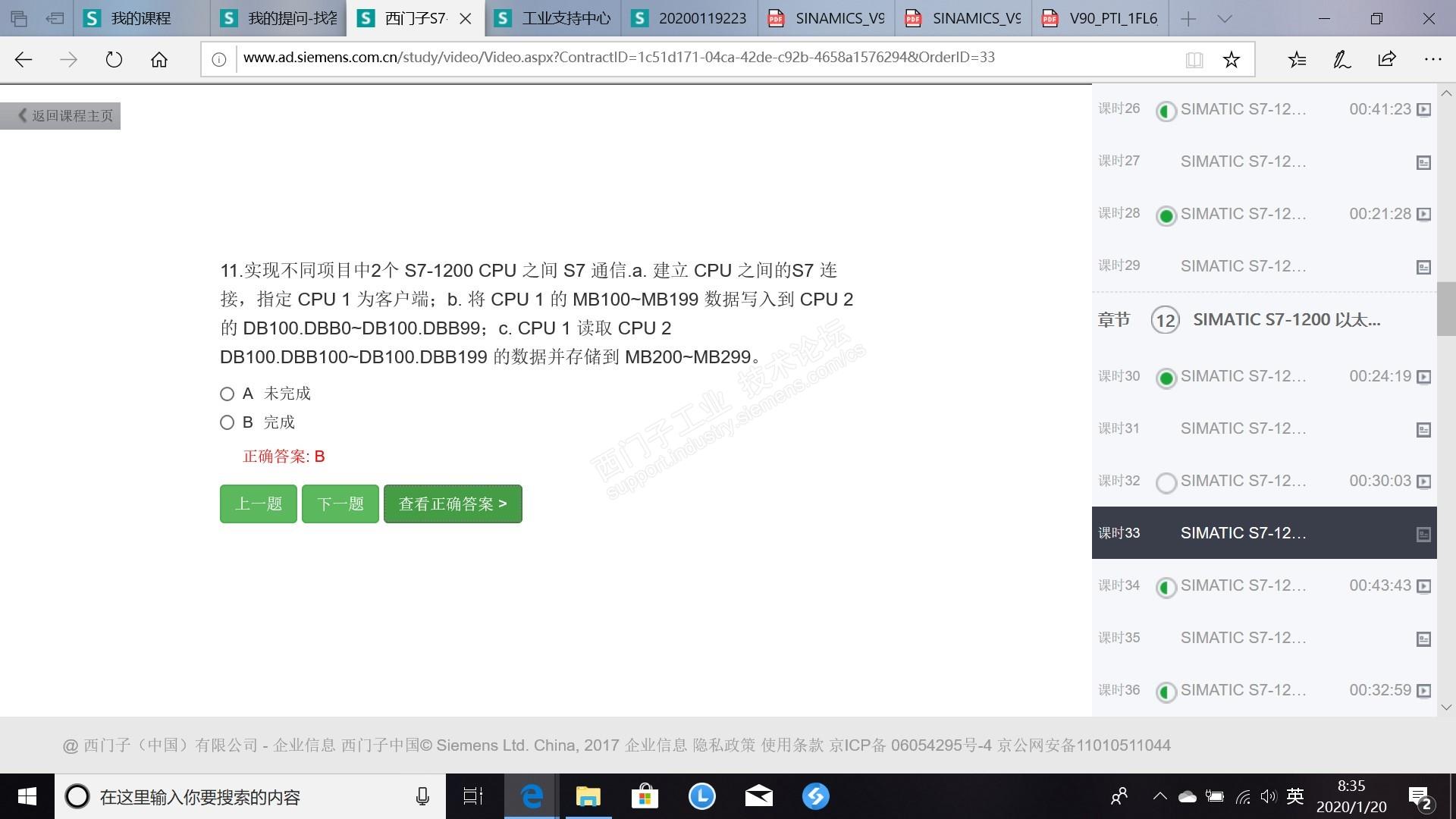Click quiz icon for lesson 27

tap(1424, 162)
